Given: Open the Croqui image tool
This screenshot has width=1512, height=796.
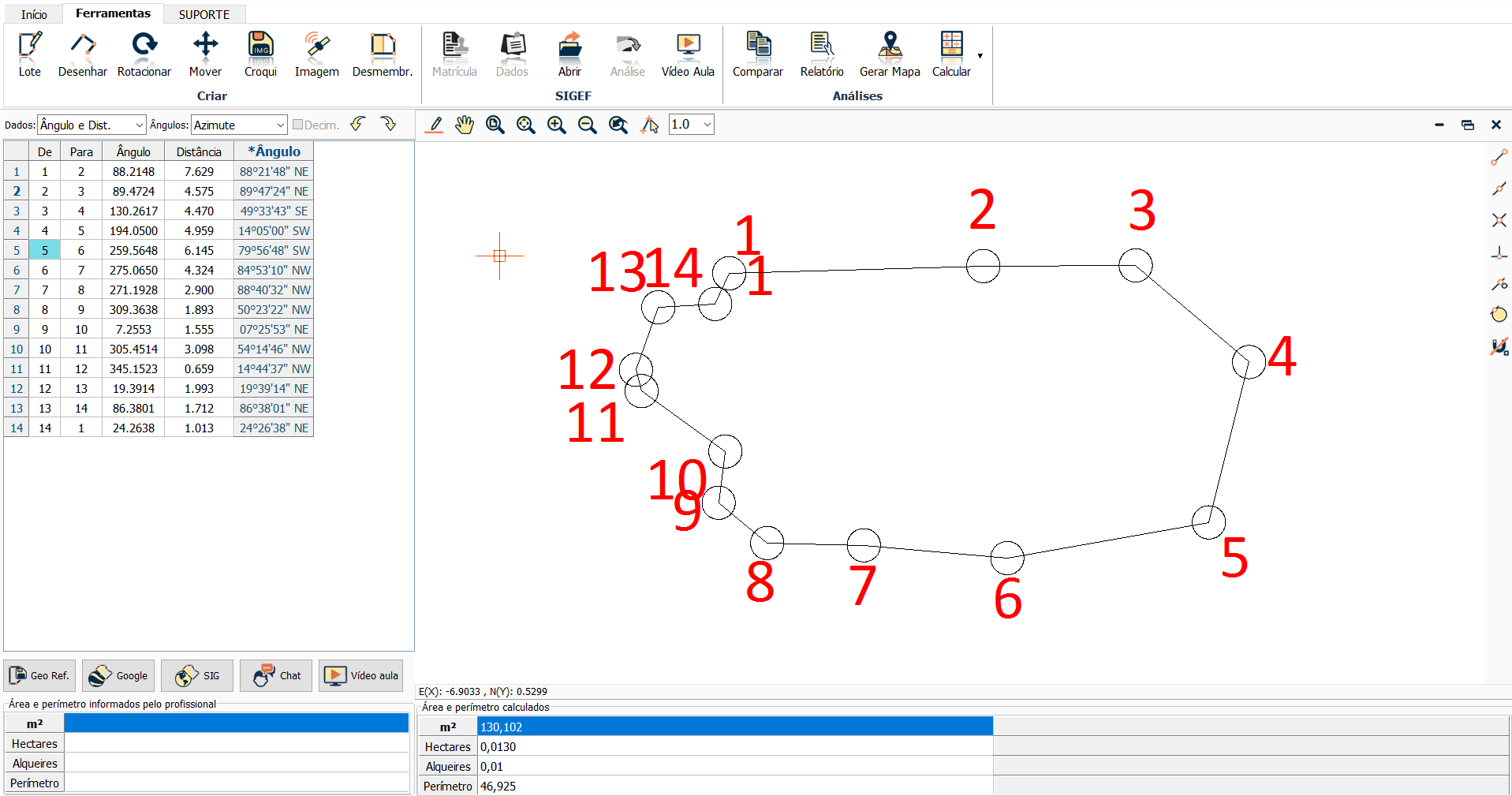Looking at the screenshot, I should pyautogui.click(x=260, y=54).
